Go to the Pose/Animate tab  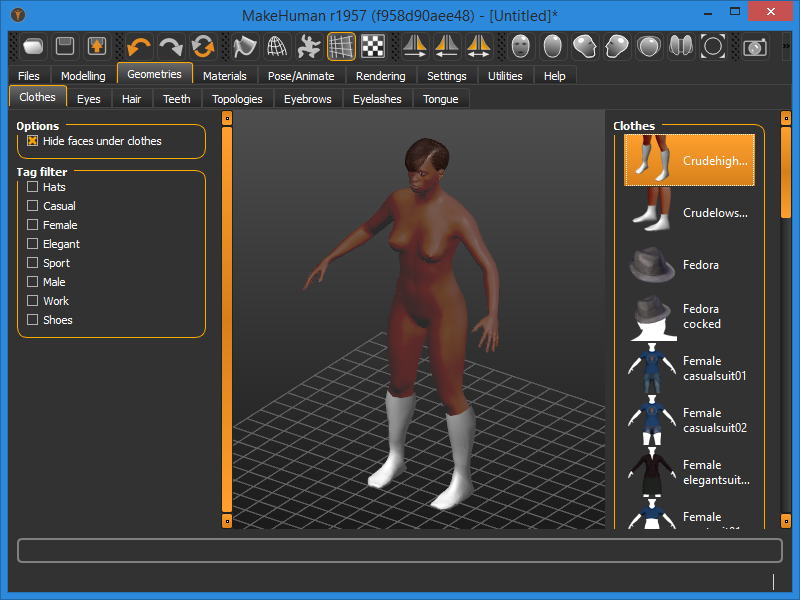click(x=301, y=76)
